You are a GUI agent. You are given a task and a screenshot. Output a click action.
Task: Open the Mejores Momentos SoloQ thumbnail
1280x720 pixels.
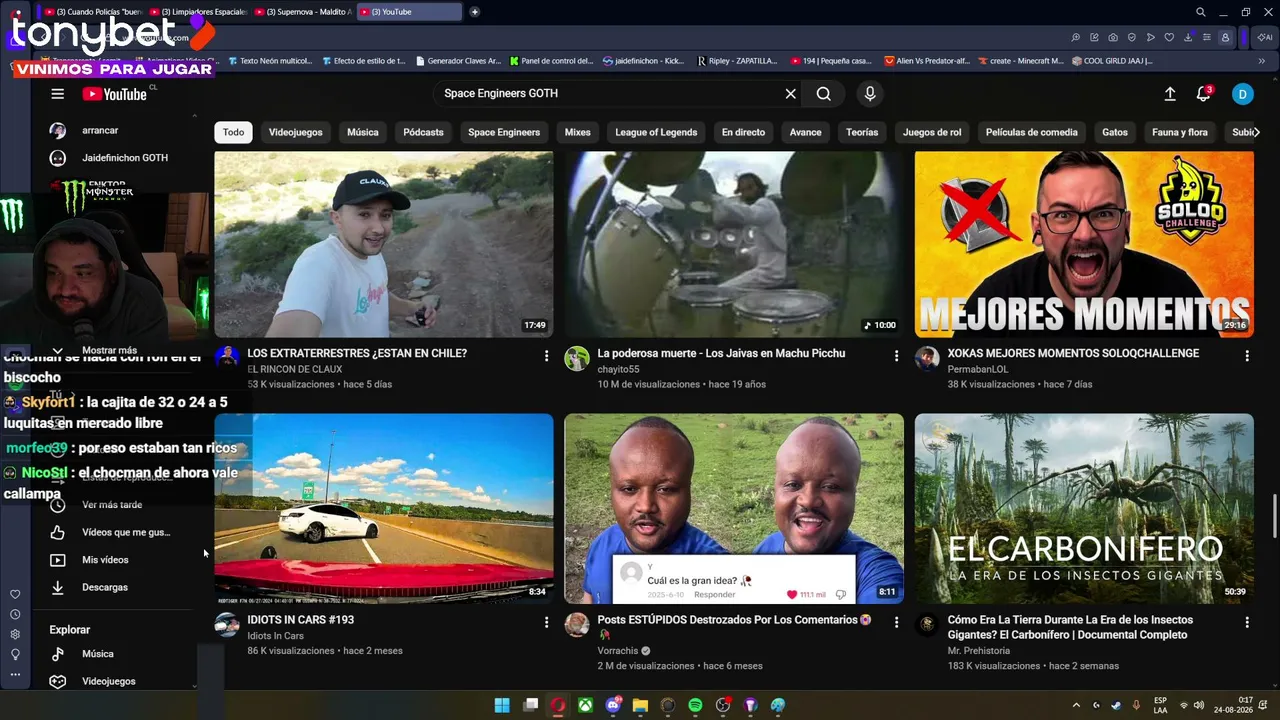[x=1084, y=244]
